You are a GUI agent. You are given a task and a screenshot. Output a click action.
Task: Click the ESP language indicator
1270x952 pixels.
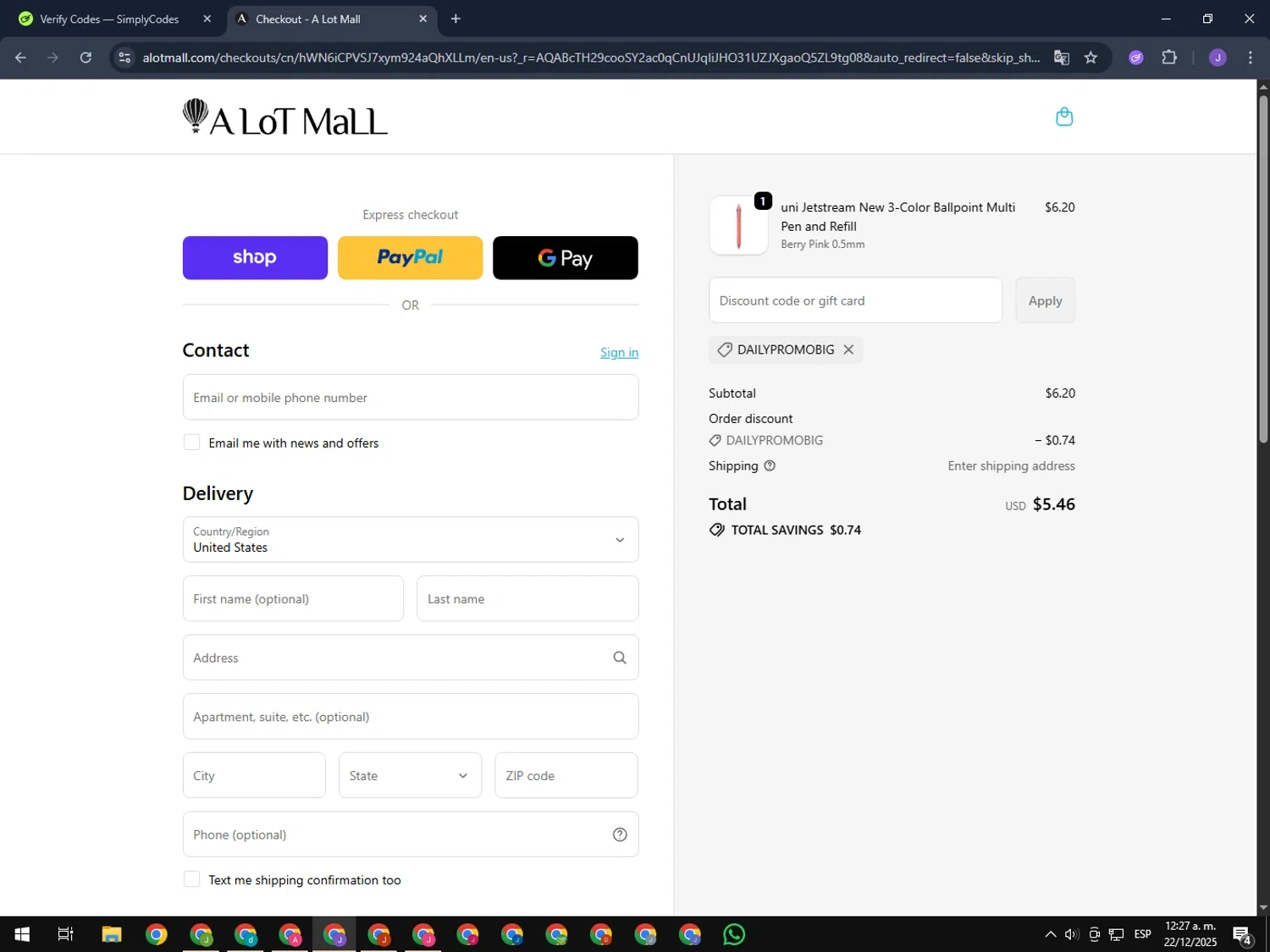(1142, 934)
